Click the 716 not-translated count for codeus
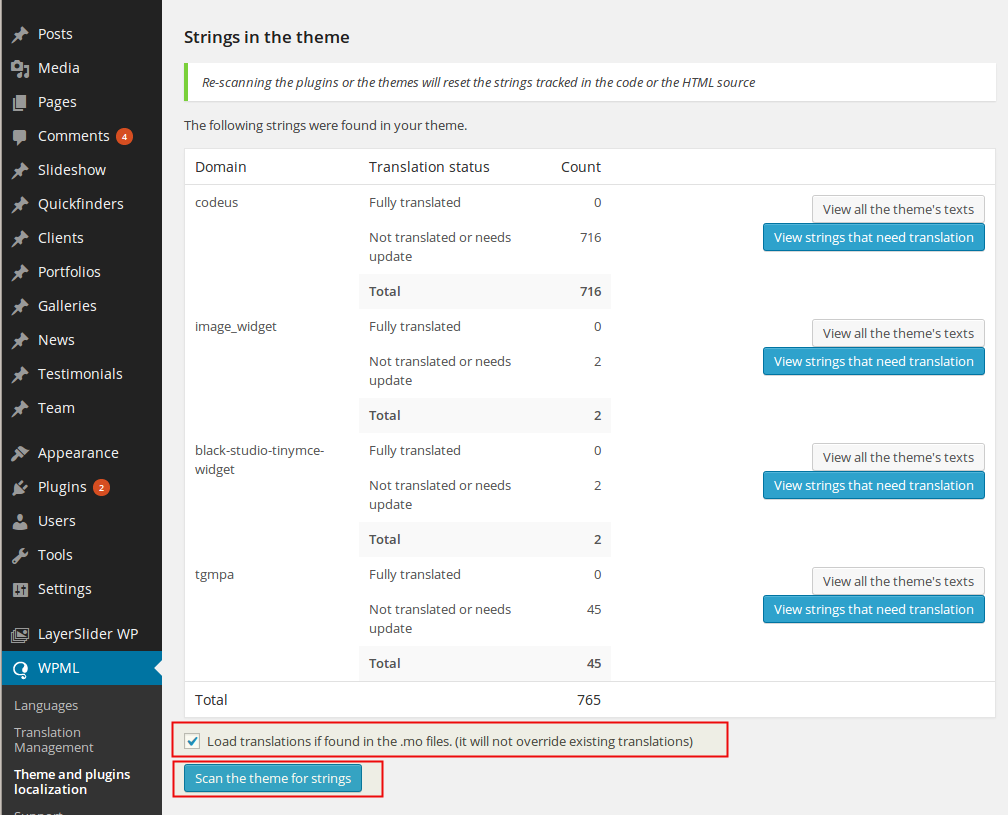Viewport: 1008px width, 815px height. [x=590, y=238]
